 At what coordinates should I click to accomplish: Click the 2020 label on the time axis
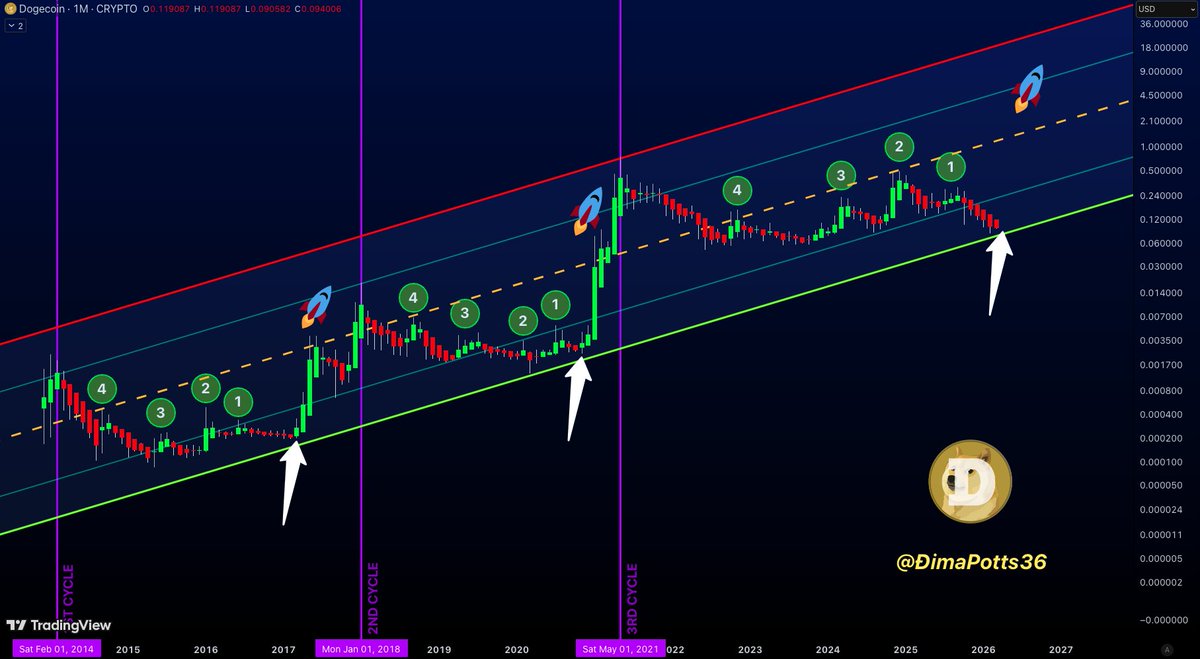click(x=517, y=649)
